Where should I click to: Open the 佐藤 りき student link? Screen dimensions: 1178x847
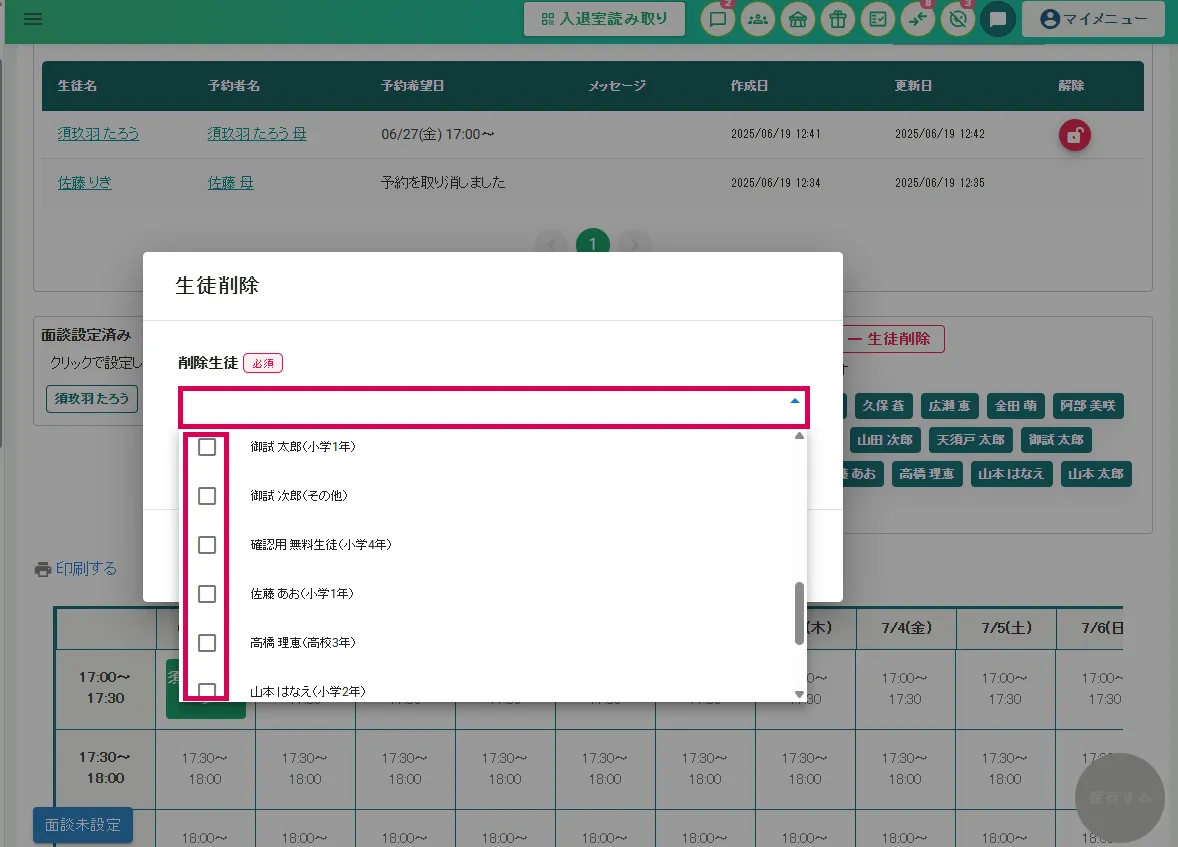[85, 183]
